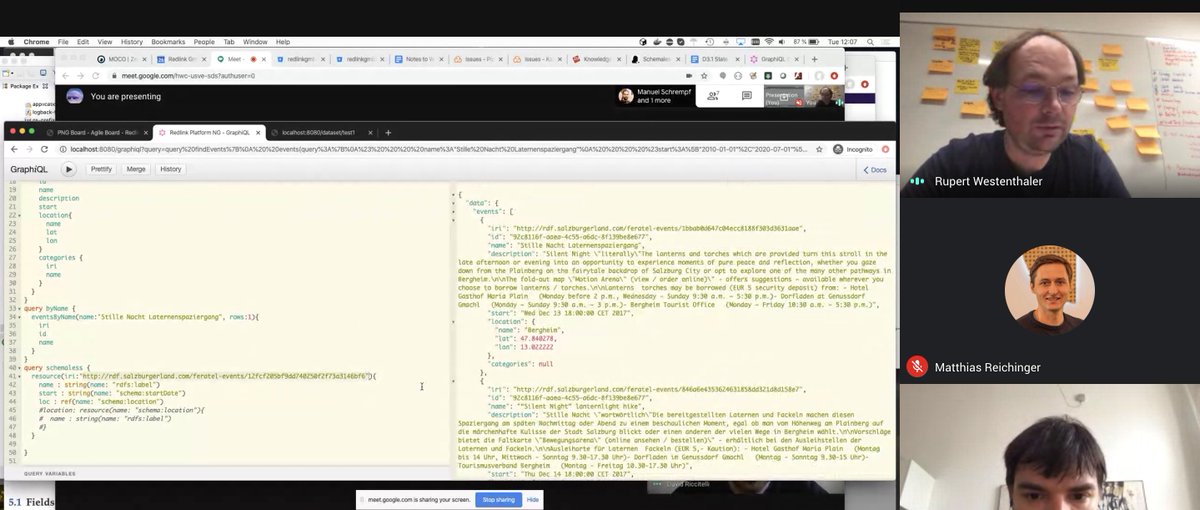
Task: Switch to localhost:8080/dataset/test1 tab
Action: pos(324,132)
